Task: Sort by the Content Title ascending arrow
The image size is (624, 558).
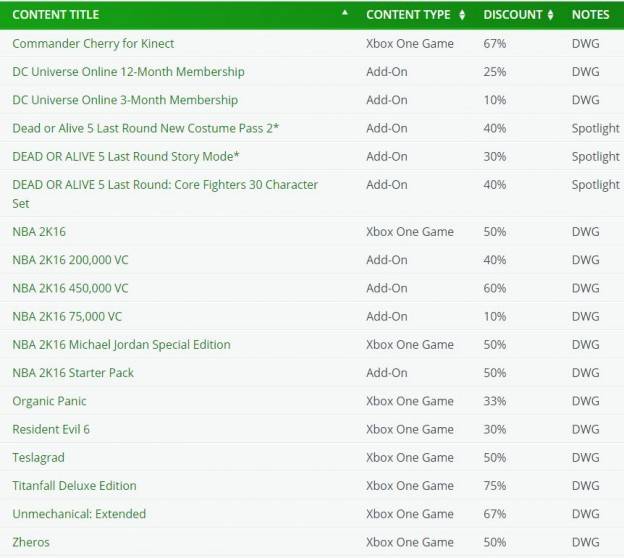Action: pyautogui.click(x=345, y=12)
